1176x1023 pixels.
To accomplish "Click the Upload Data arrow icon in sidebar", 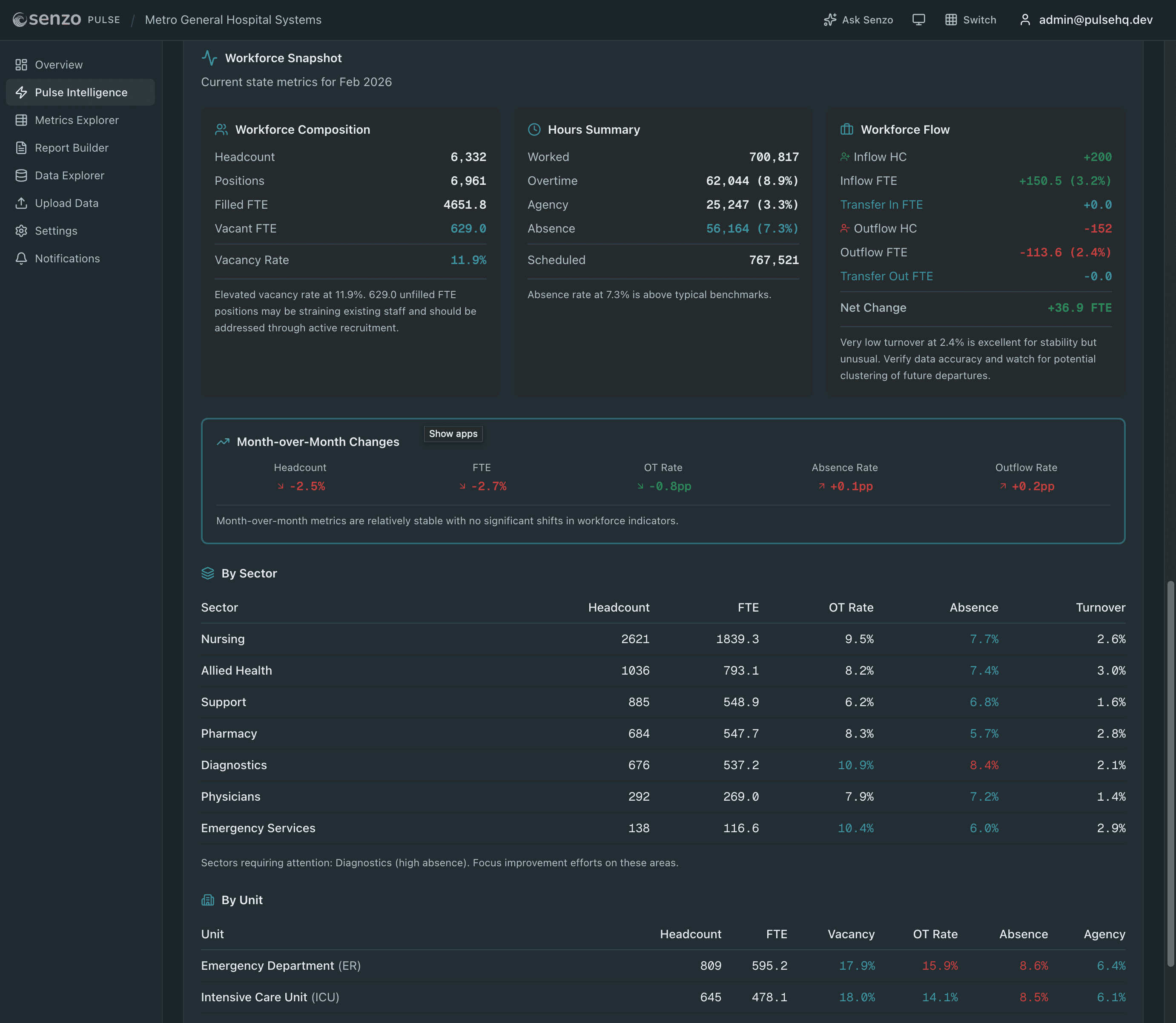I will tap(21, 203).
